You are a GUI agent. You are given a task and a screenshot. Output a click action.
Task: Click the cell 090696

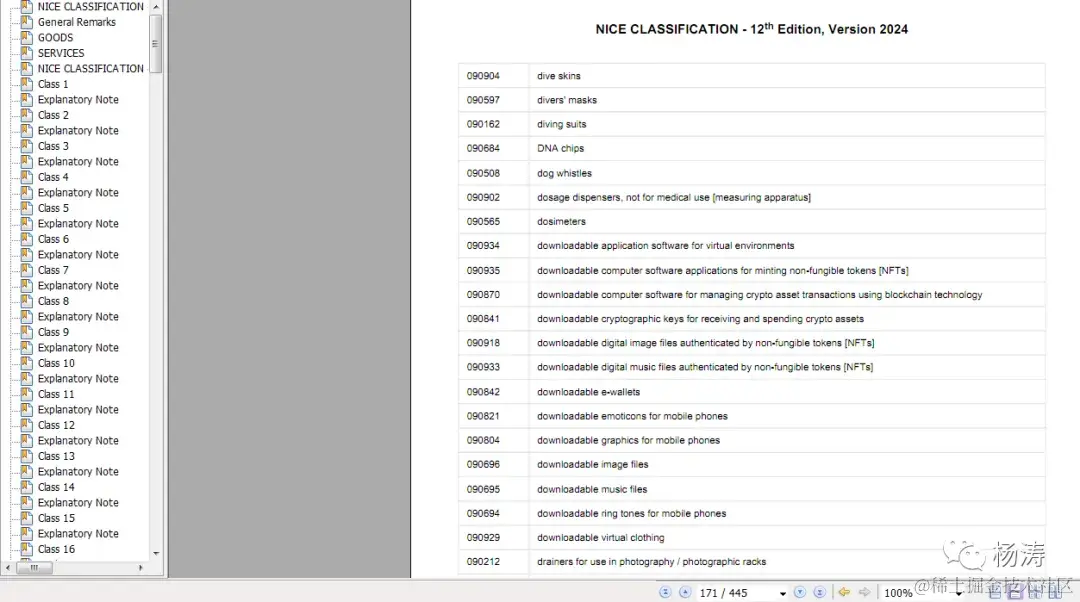[483, 464]
